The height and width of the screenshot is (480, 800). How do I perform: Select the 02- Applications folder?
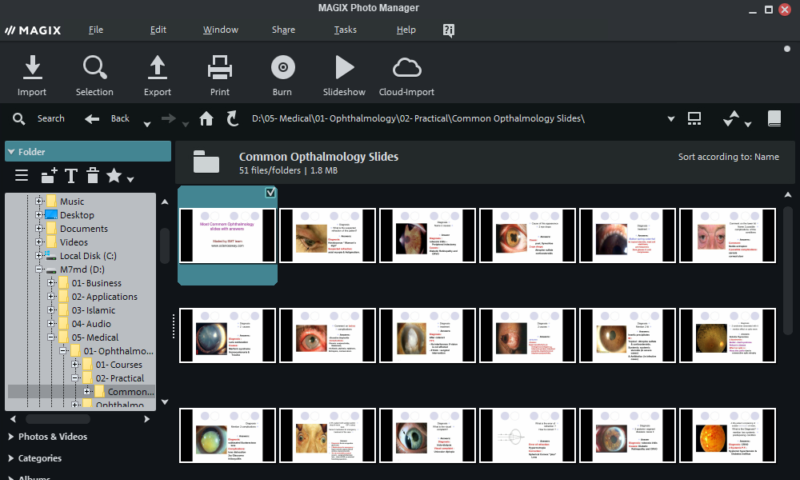104,297
